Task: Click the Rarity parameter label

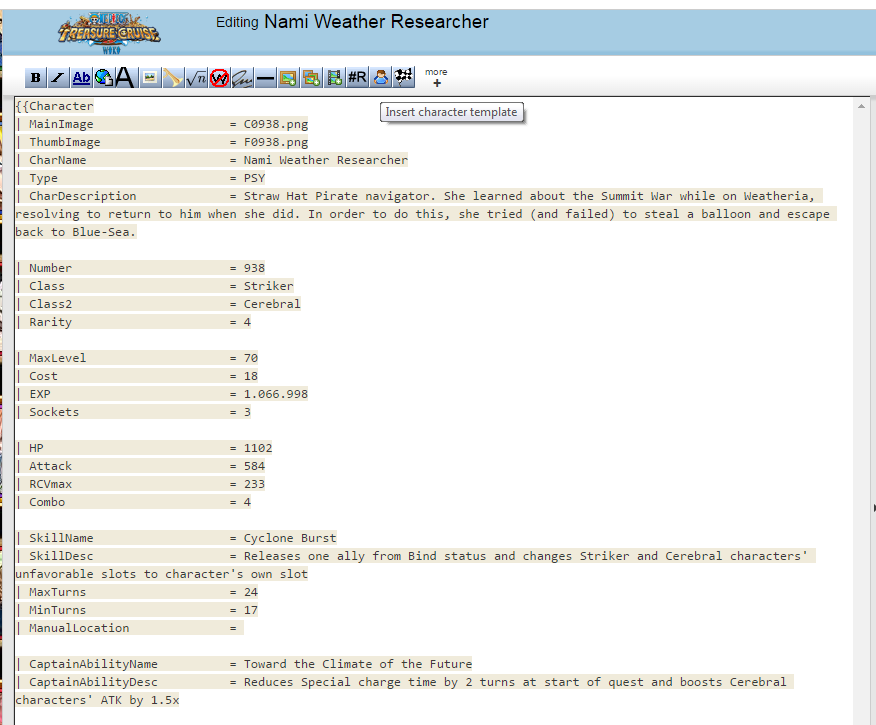Action: [x=50, y=322]
